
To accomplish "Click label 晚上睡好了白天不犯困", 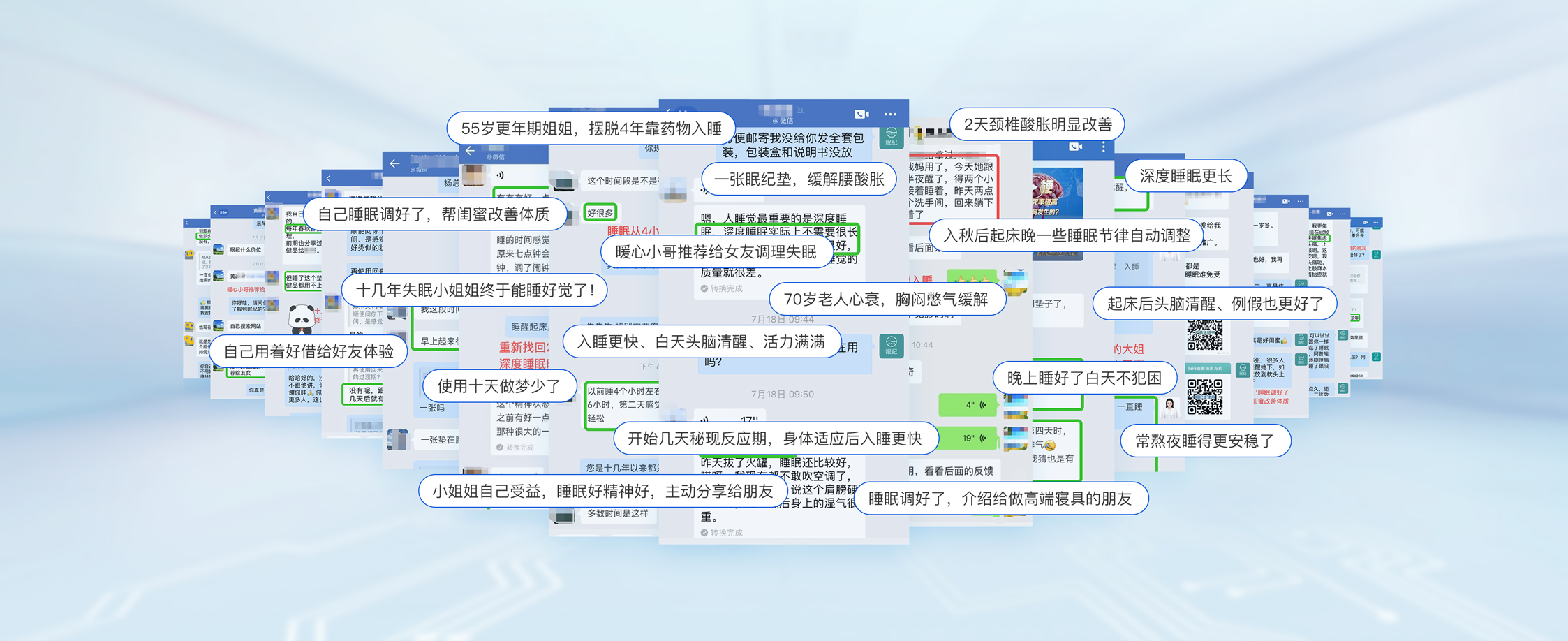I will point(1085,378).
